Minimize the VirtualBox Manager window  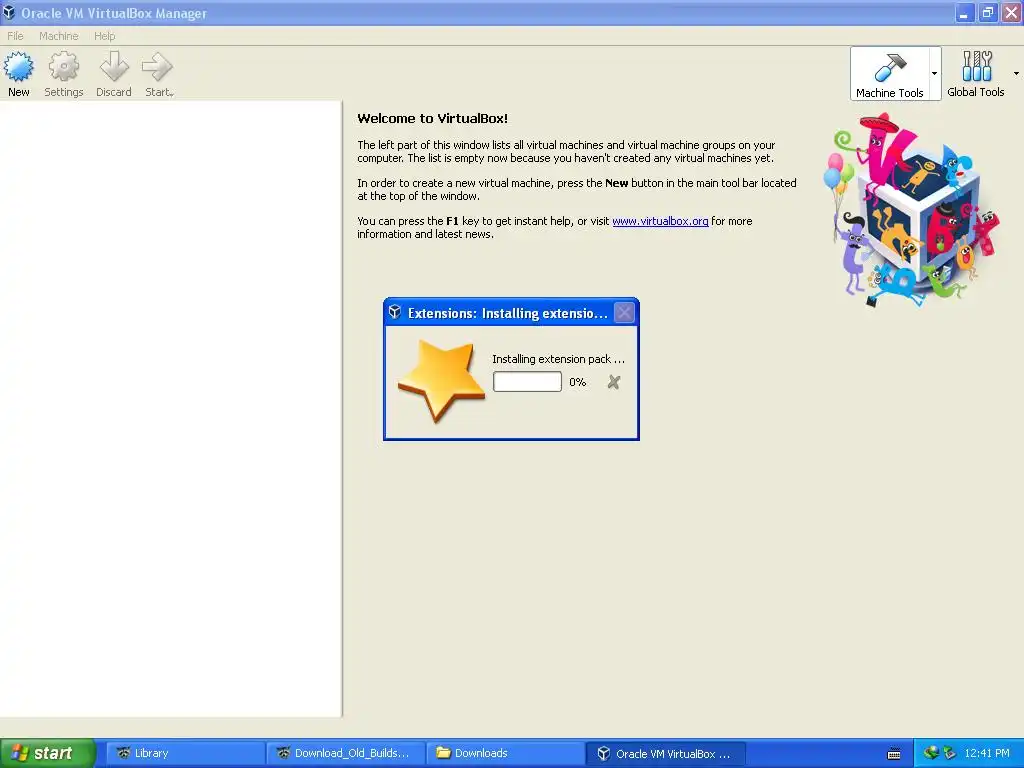click(x=964, y=13)
